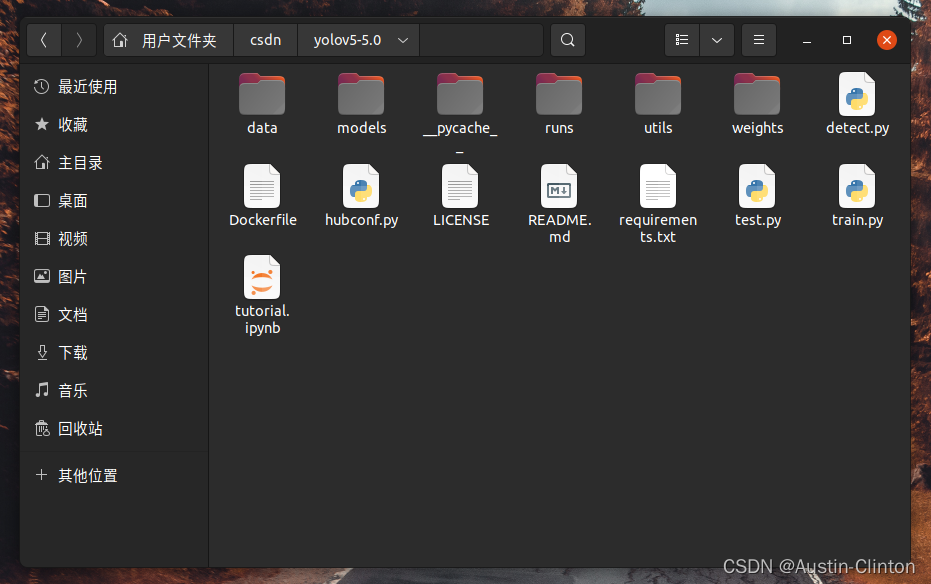Open 其他位置 other locations
The width and height of the screenshot is (931, 584).
[x=114, y=475]
